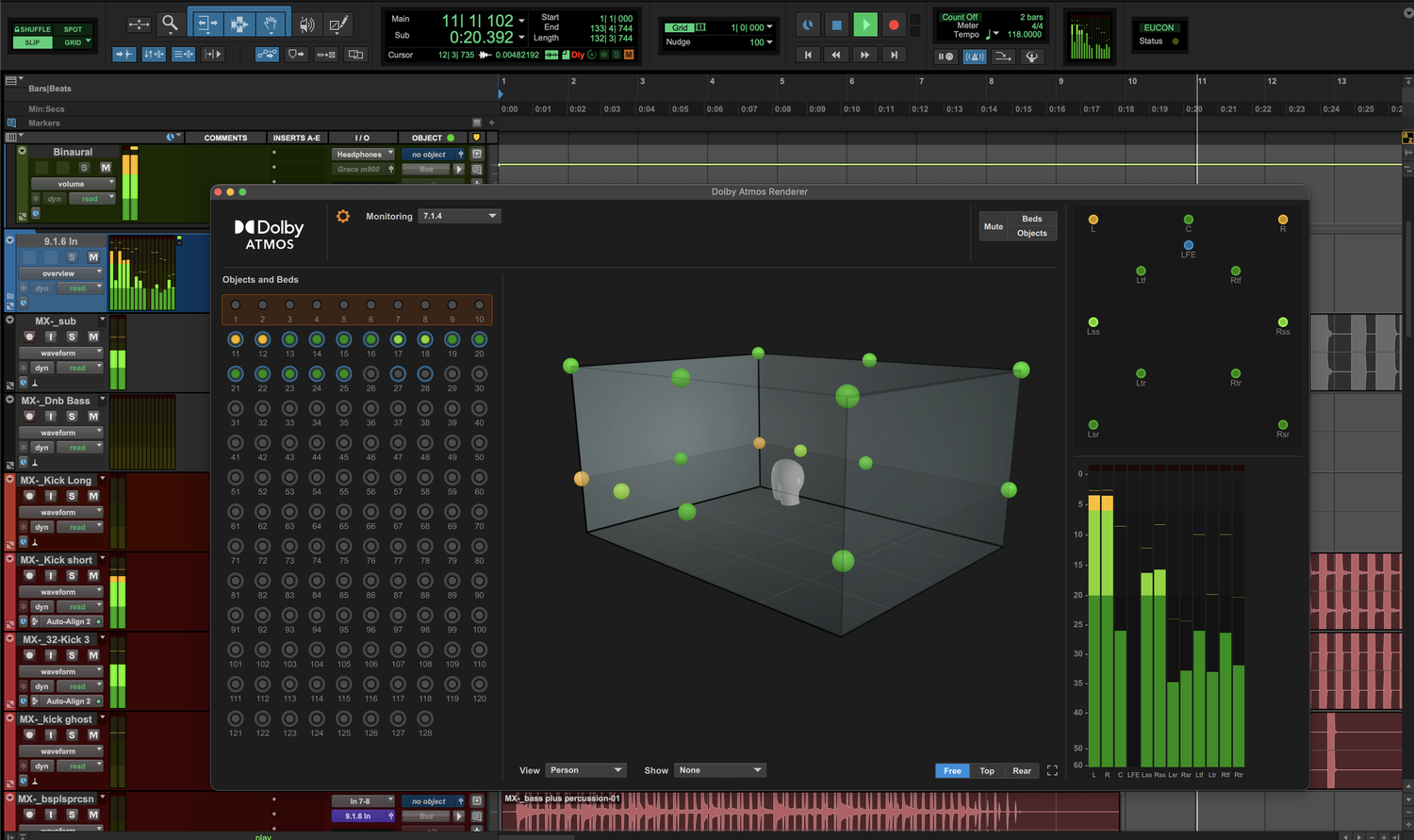Select object 11 in Objects and Beds

(x=236, y=339)
